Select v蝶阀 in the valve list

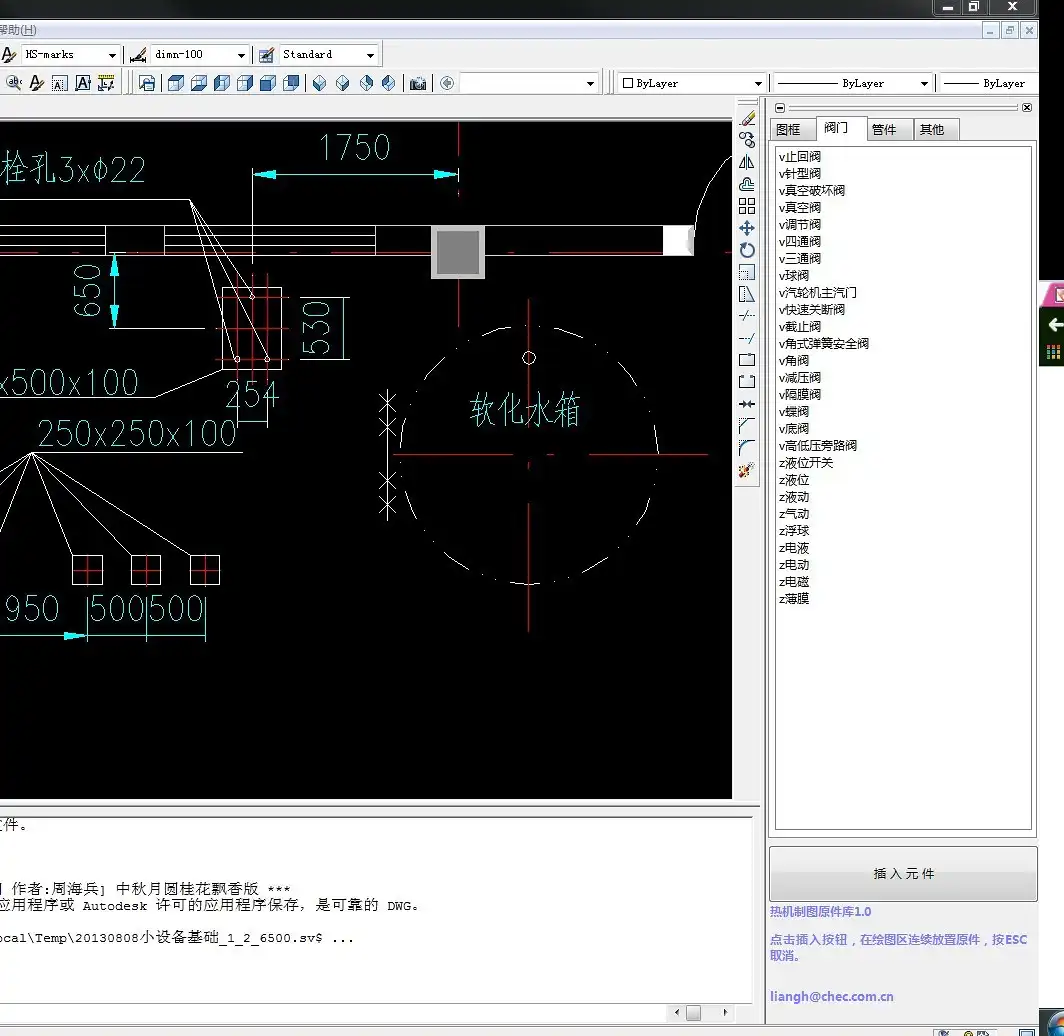(x=794, y=412)
